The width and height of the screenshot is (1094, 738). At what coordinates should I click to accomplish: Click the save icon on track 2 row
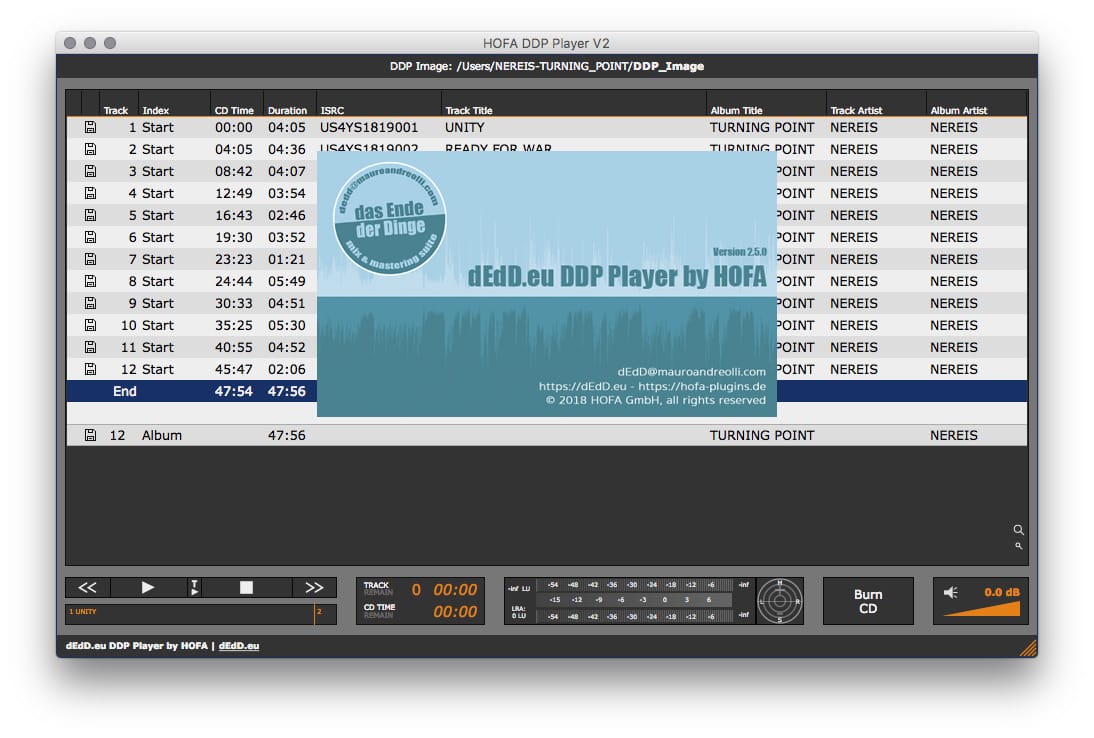pyautogui.click(x=90, y=149)
